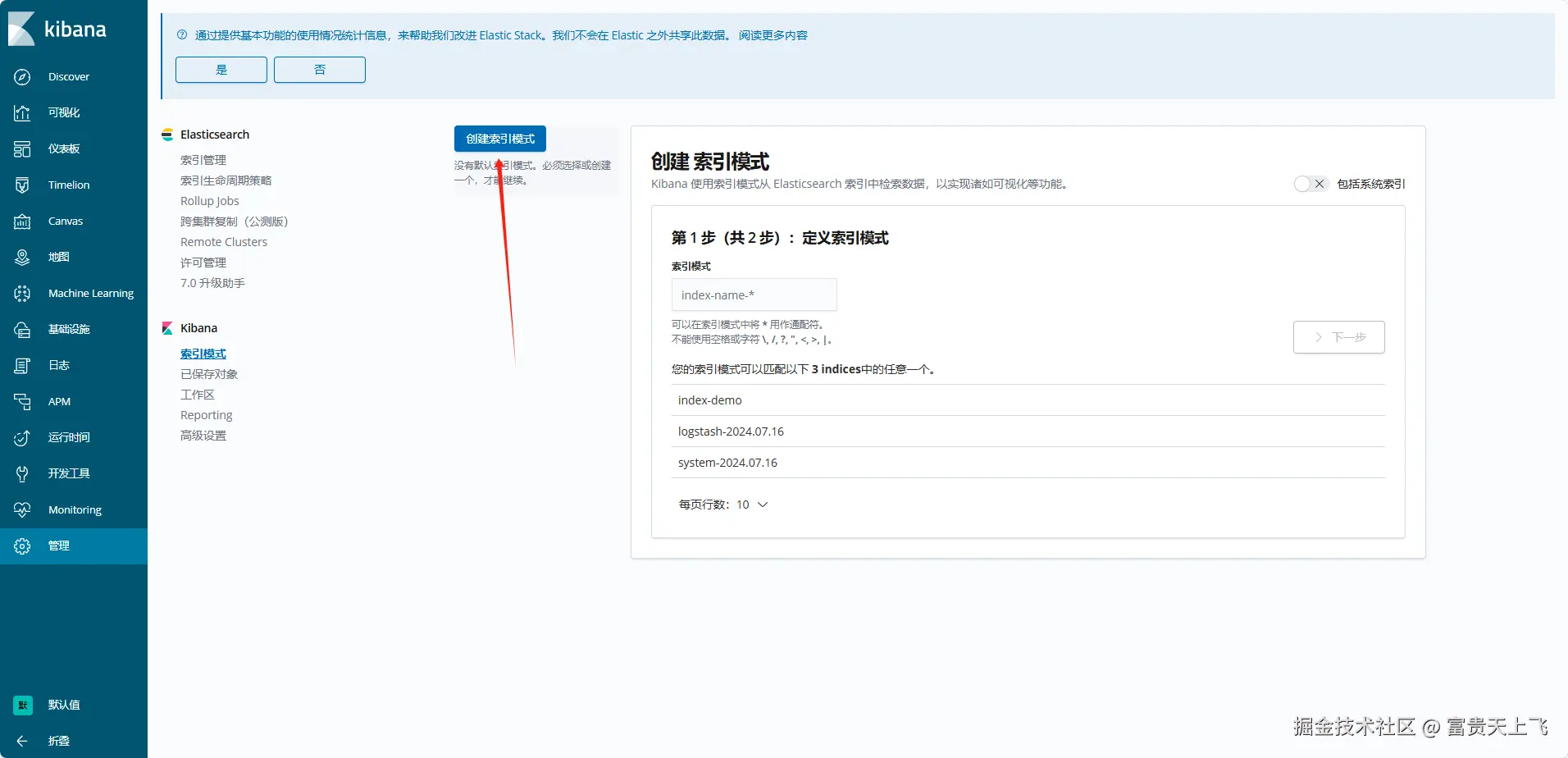Open the Timelion shield icon
The image size is (1568, 758).
point(22,185)
